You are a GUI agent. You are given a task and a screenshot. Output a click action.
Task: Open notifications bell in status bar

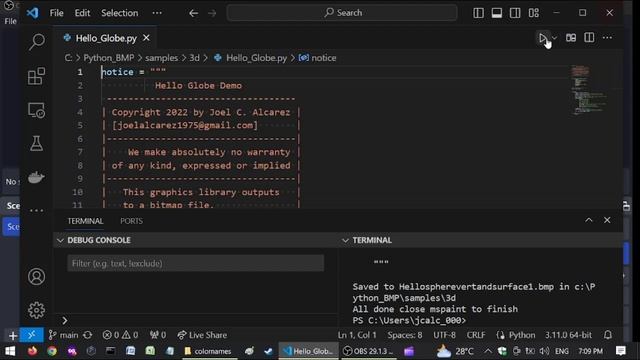608,335
